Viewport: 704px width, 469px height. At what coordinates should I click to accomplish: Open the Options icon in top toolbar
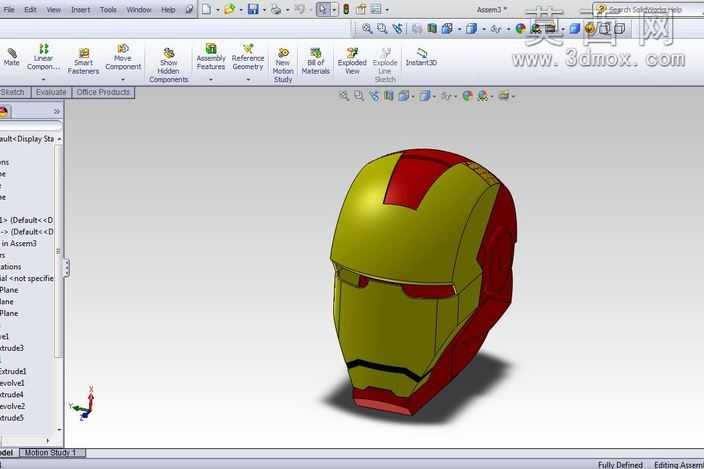[376, 9]
